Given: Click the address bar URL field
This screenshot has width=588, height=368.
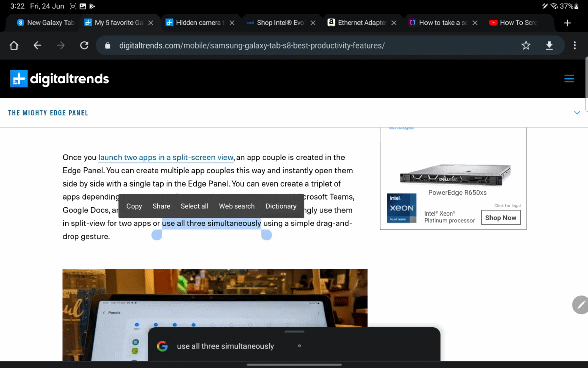Looking at the screenshot, I should (x=252, y=45).
